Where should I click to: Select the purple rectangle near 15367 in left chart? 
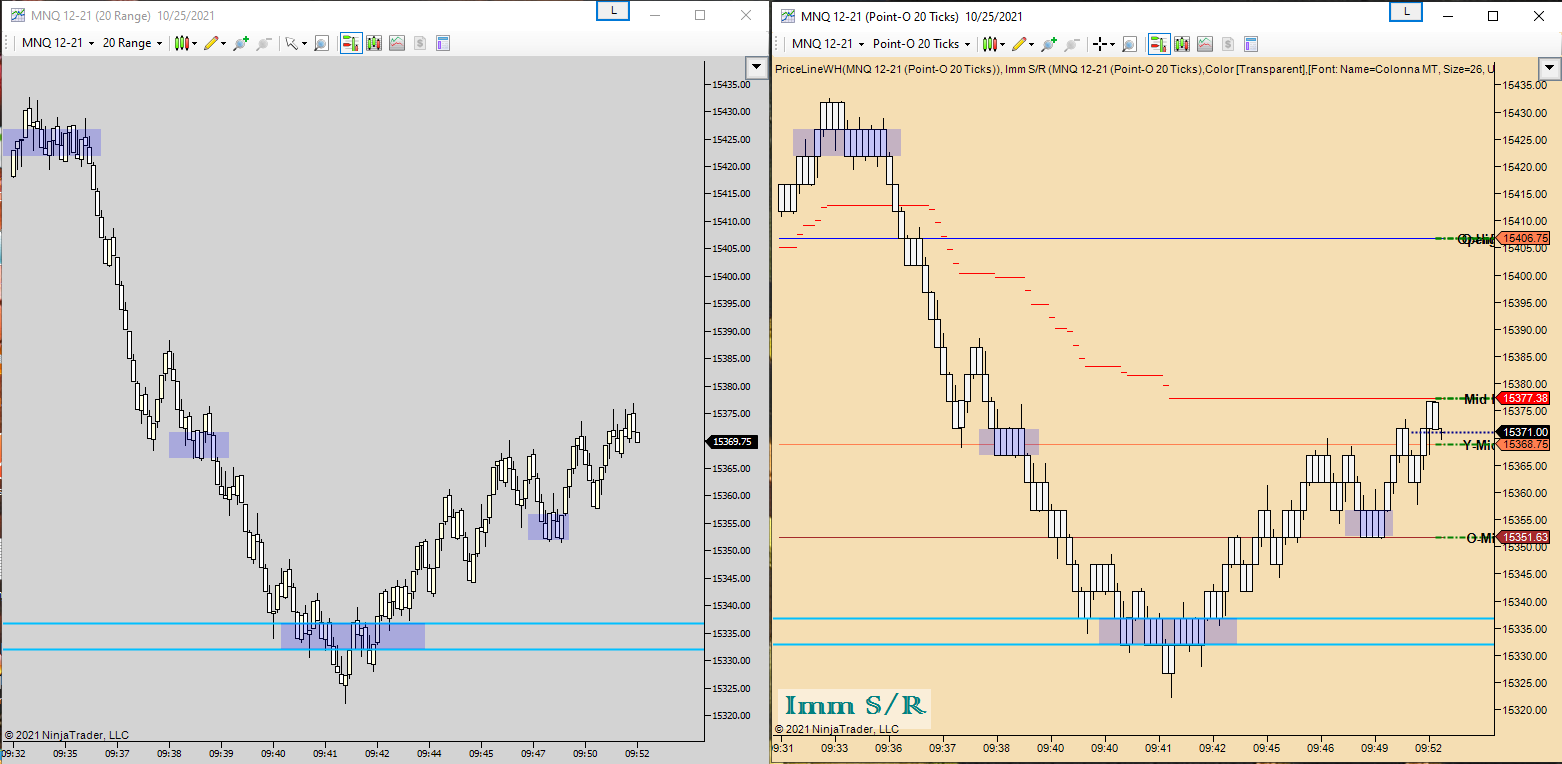199,445
